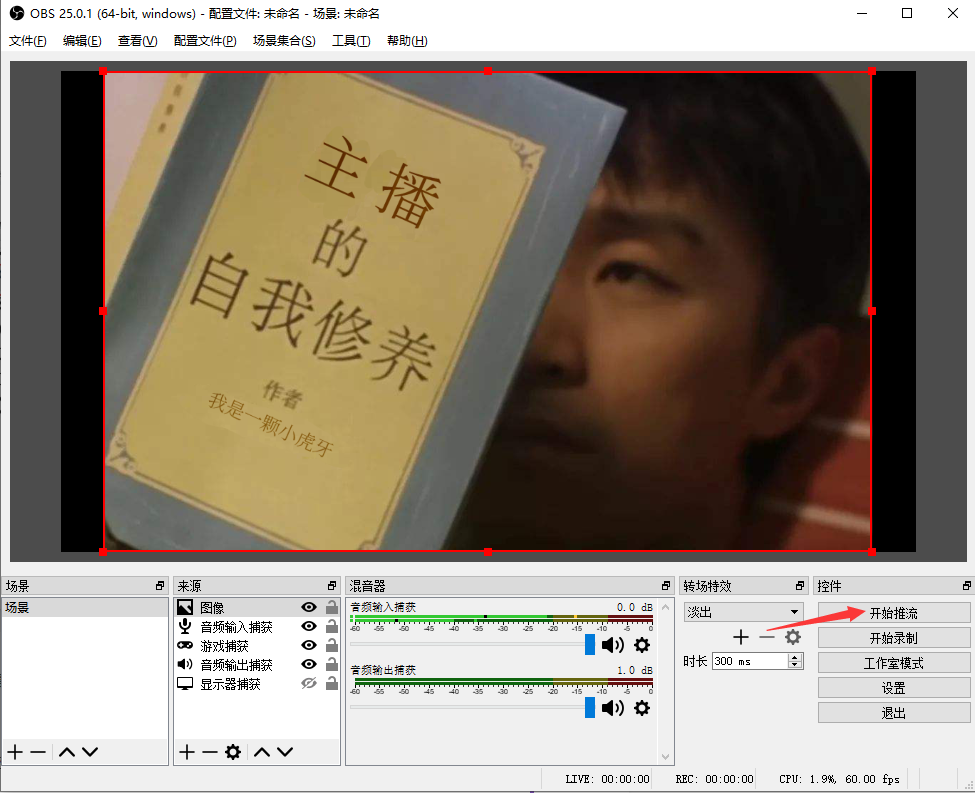Open source properties with the gear icon
This screenshot has height=793, width=975.
pyautogui.click(x=233, y=752)
